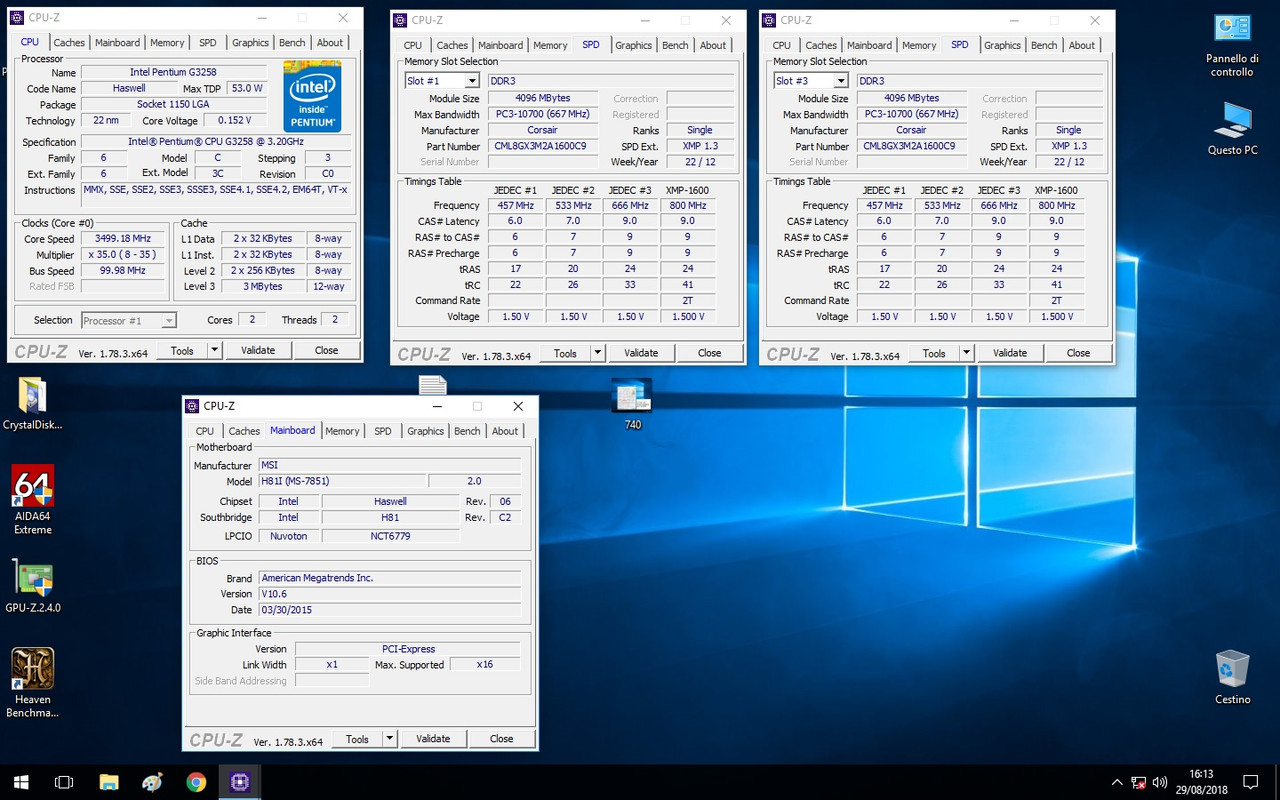Viewport: 1280px width, 800px height.
Task: Launch Google Chrome from taskbar
Action: click(x=196, y=782)
